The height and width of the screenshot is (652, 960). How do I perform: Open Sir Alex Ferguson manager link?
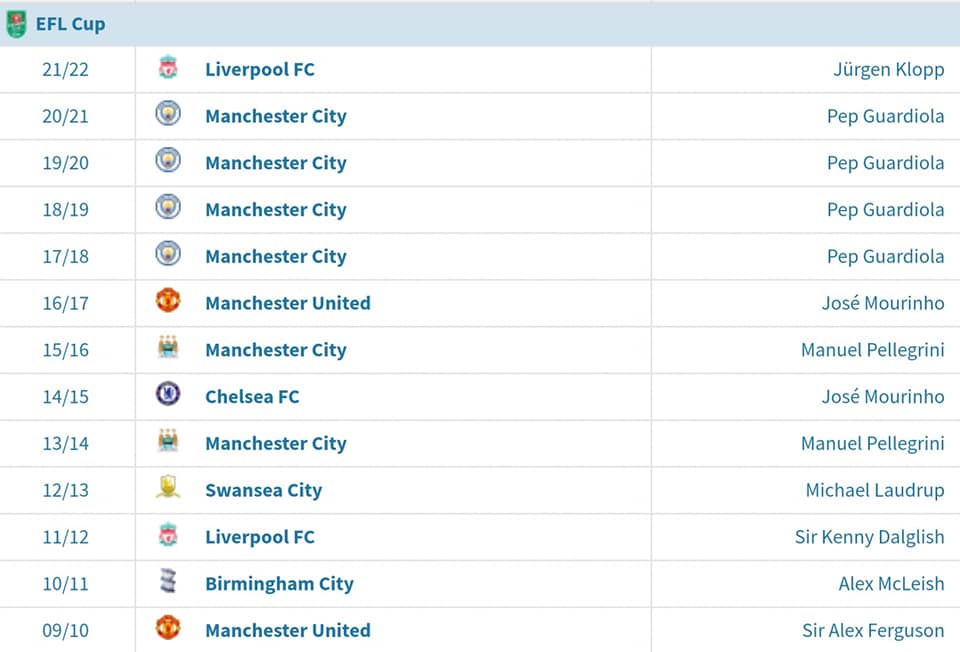pos(873,631)
